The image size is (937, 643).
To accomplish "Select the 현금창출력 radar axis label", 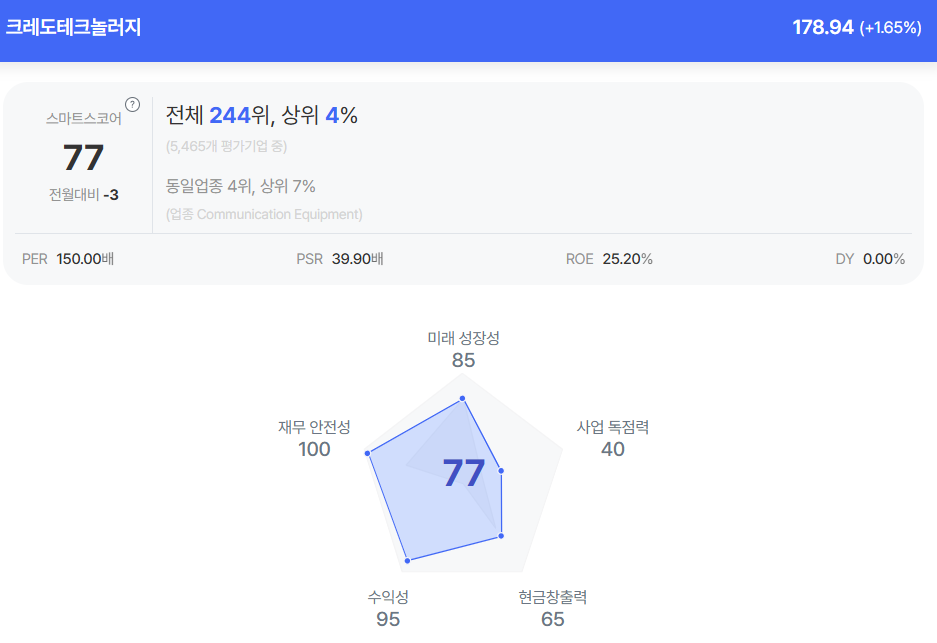I will click(552, 597).
